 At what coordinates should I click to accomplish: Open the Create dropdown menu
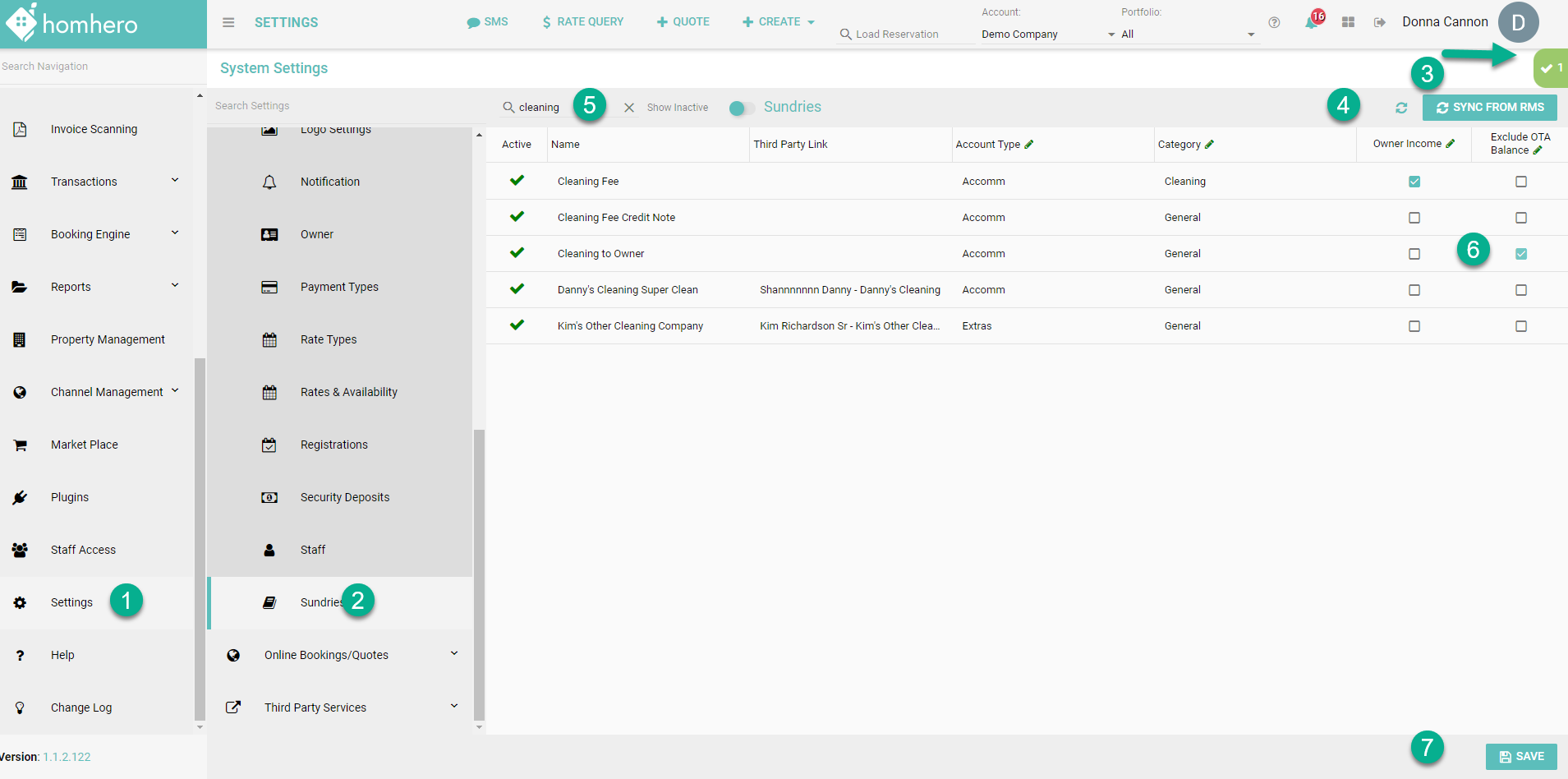click(778, 22)
